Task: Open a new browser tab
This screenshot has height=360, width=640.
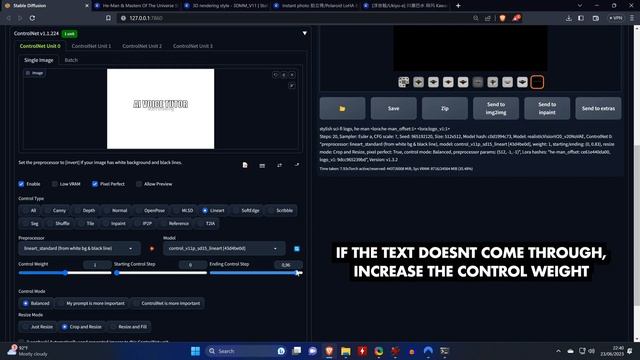Action: 458,6
